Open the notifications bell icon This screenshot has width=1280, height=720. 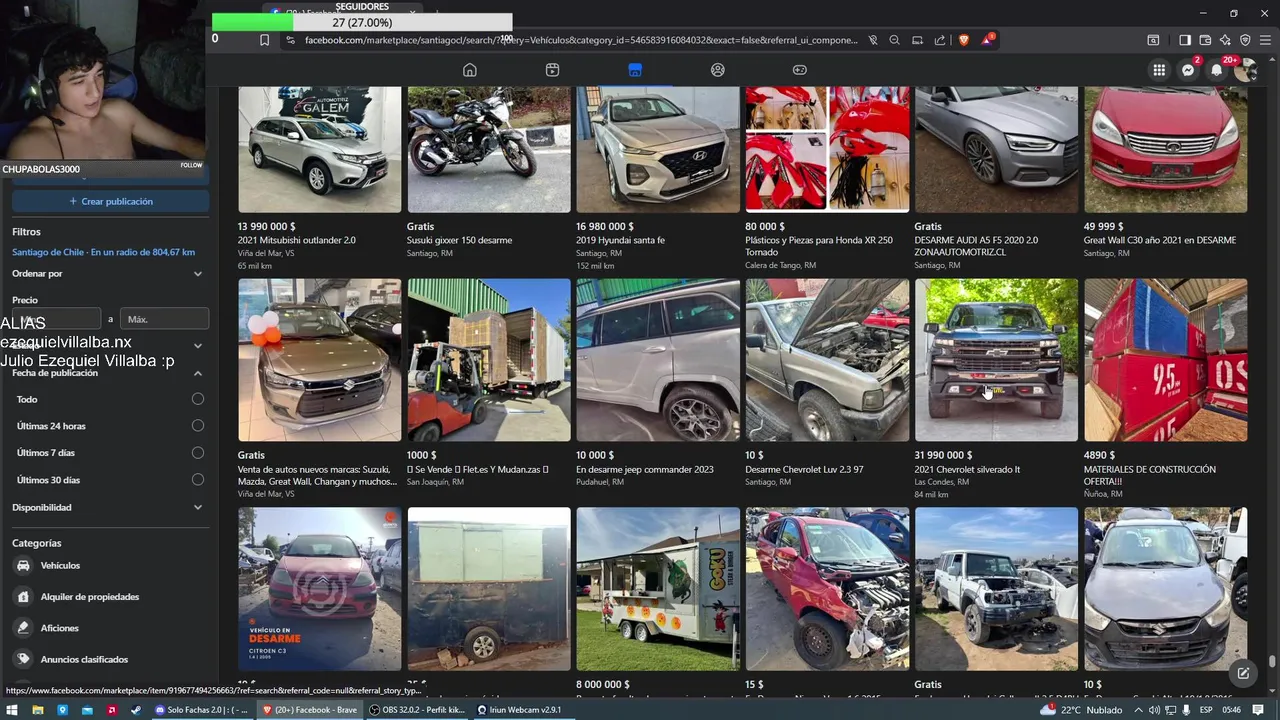tap(1217, 70)
